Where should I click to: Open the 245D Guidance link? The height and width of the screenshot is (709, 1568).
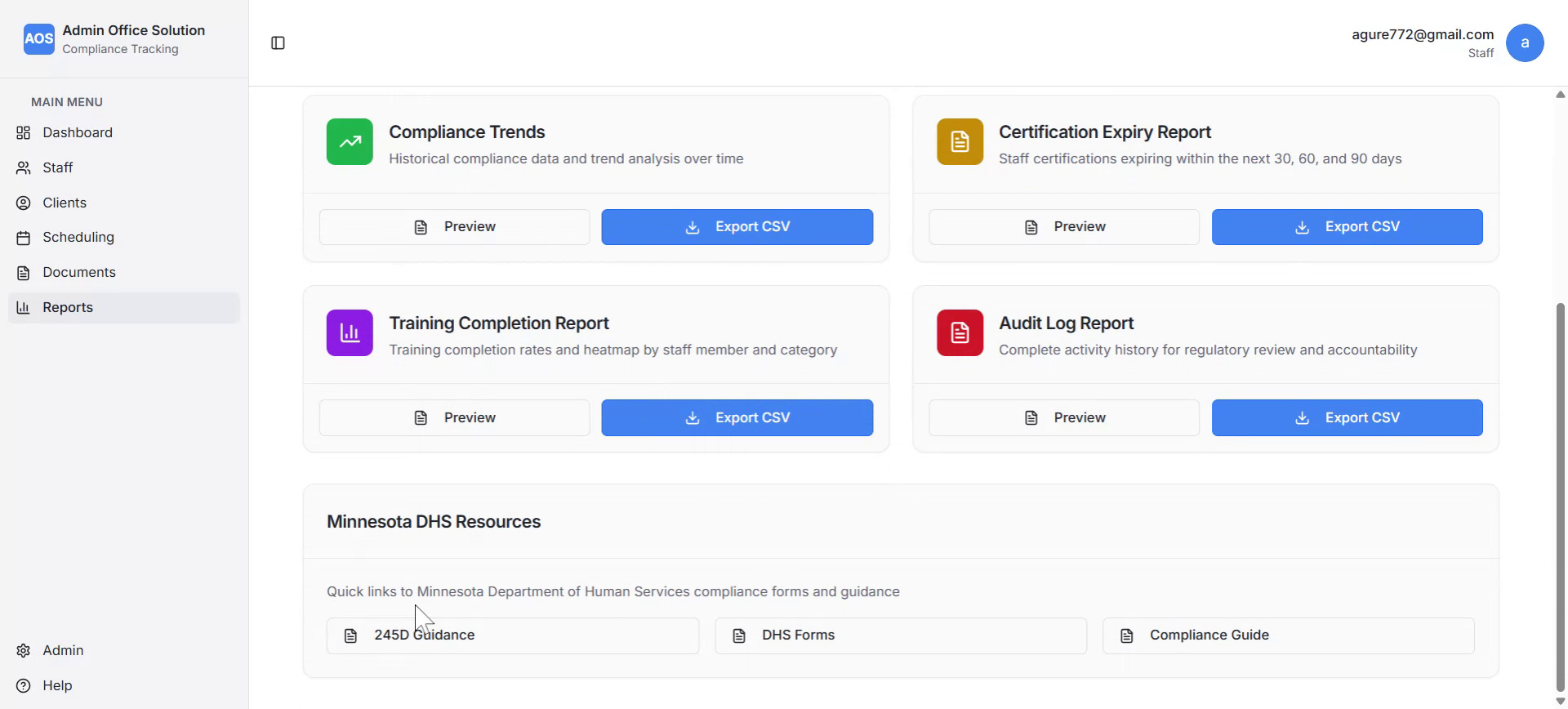click(512, 635)
